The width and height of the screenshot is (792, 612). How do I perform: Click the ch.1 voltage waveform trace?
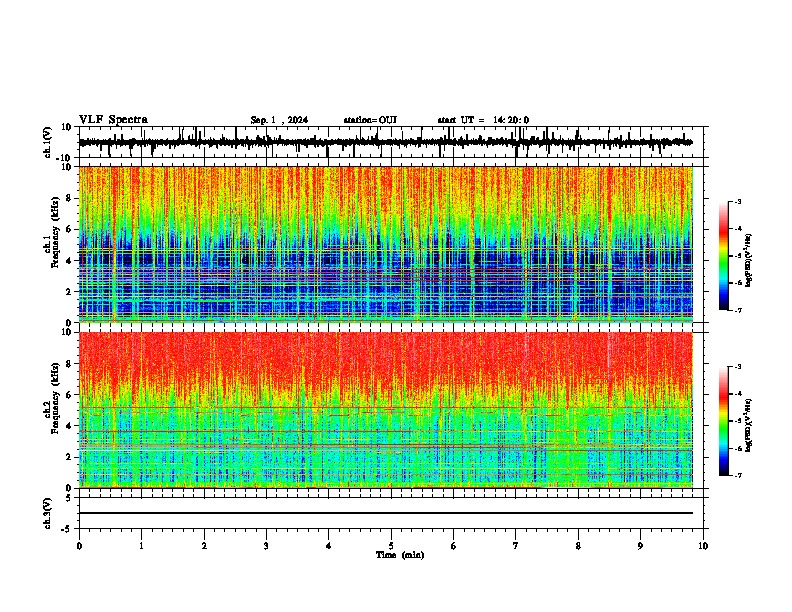(385, 142)
